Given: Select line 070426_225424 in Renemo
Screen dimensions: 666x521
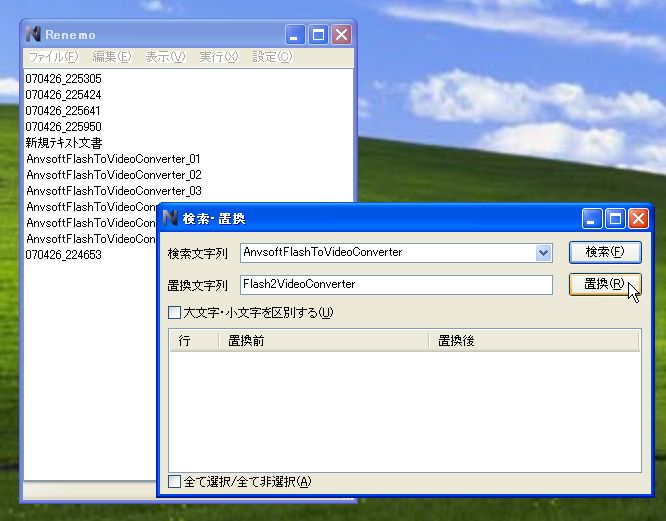Looking at the screenshot, I should (x=63, y=95).
